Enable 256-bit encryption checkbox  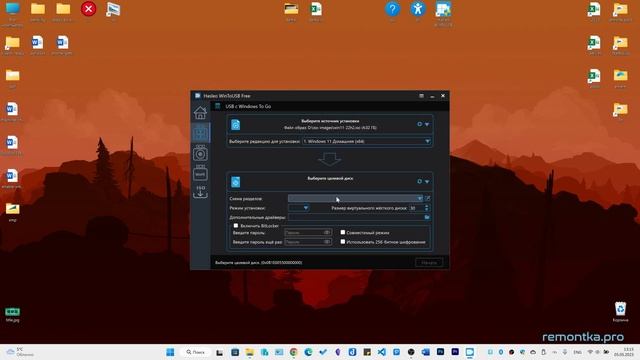(343, 242)
